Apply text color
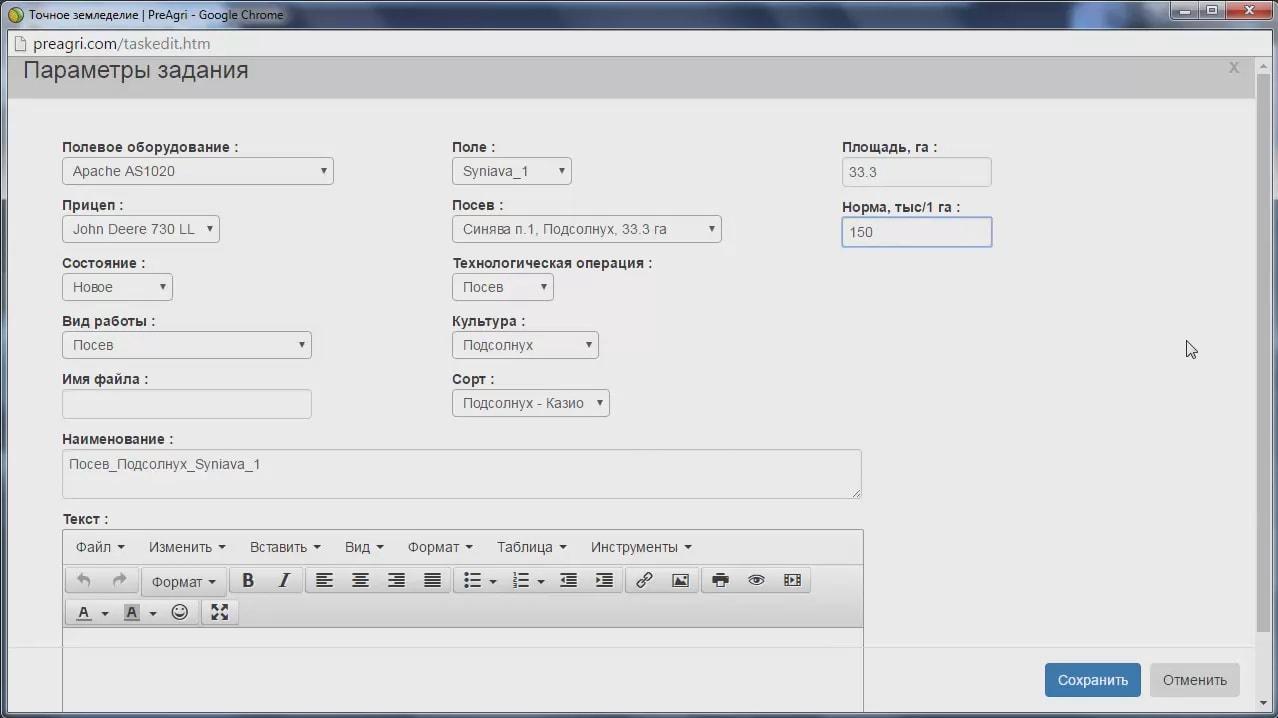This screenshot has height=718, width=1278. tap(84, 613)
